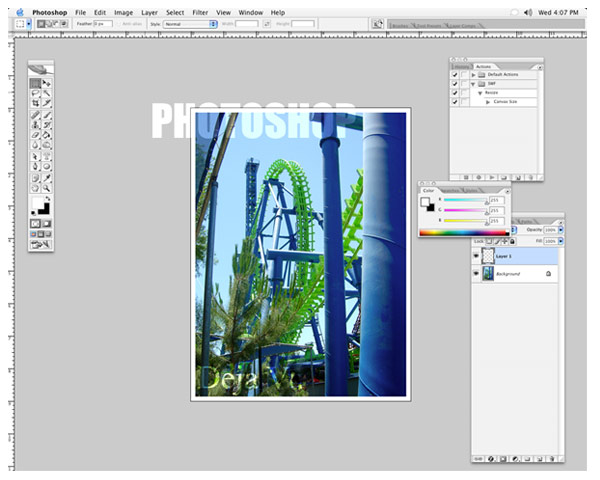Select the Brush tool

pyautogui.click(x=47, y=115)
